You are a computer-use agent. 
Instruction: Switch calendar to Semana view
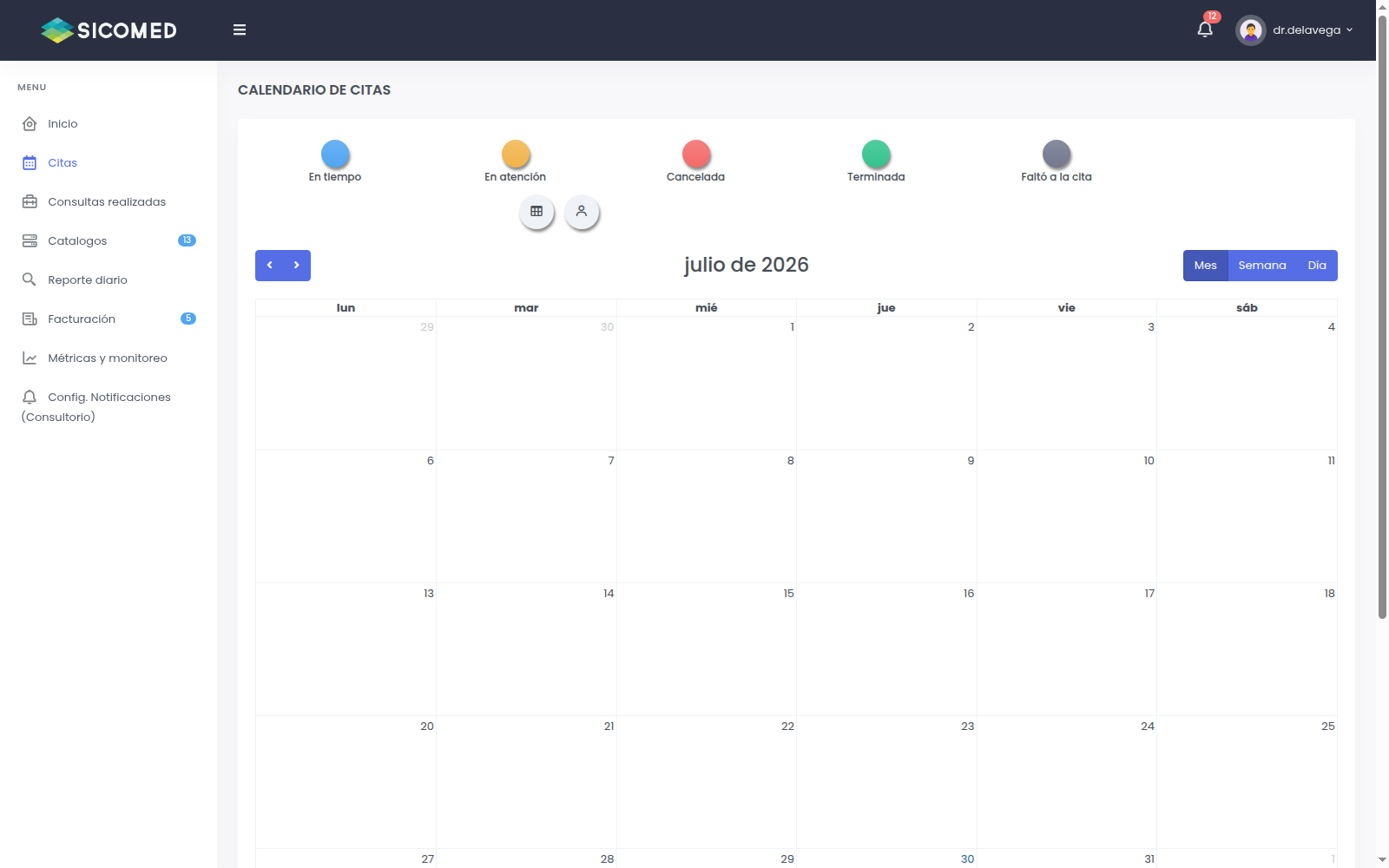click(1262, 266)
